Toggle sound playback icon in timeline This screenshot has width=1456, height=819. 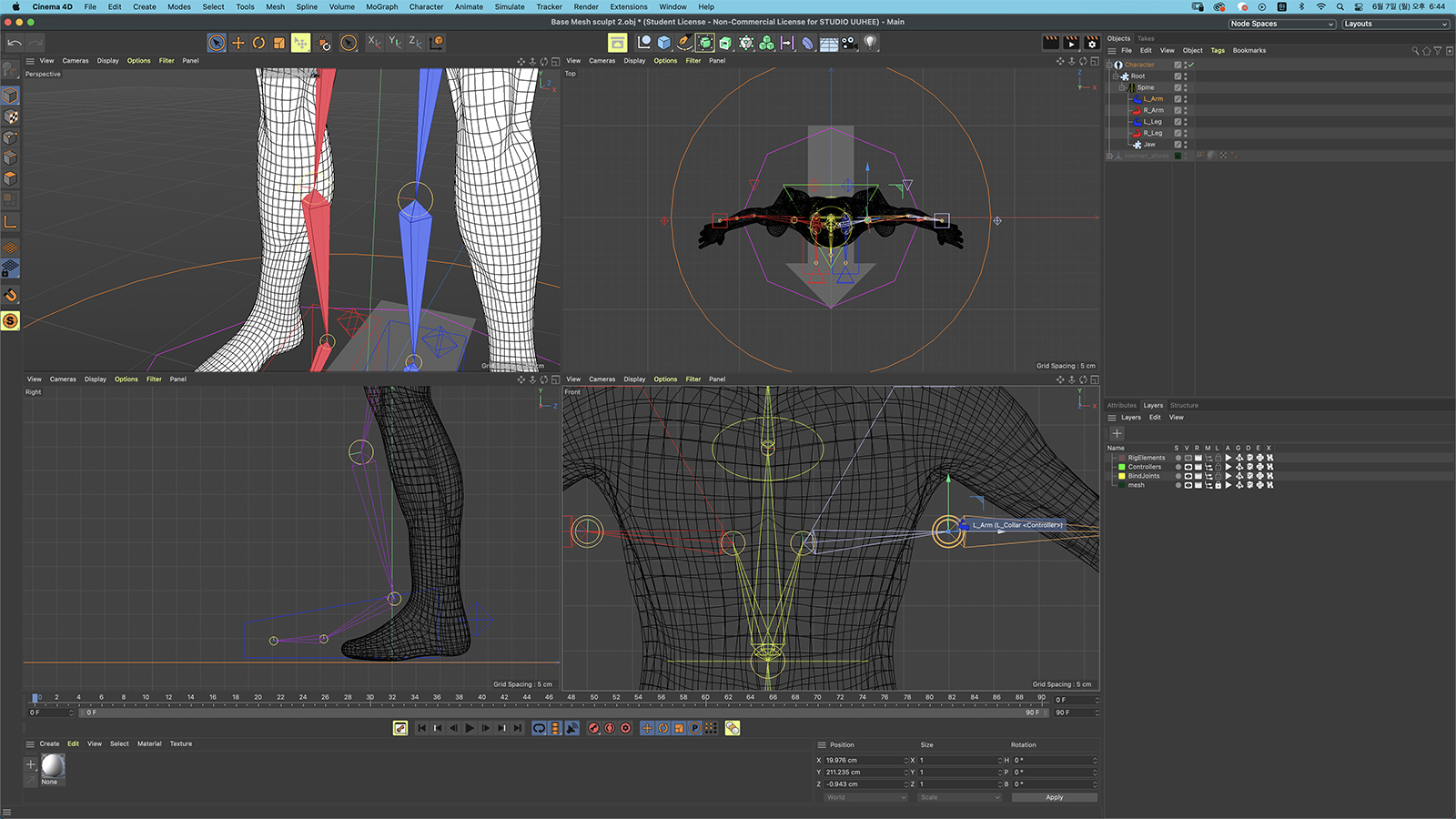pos(572,728)
